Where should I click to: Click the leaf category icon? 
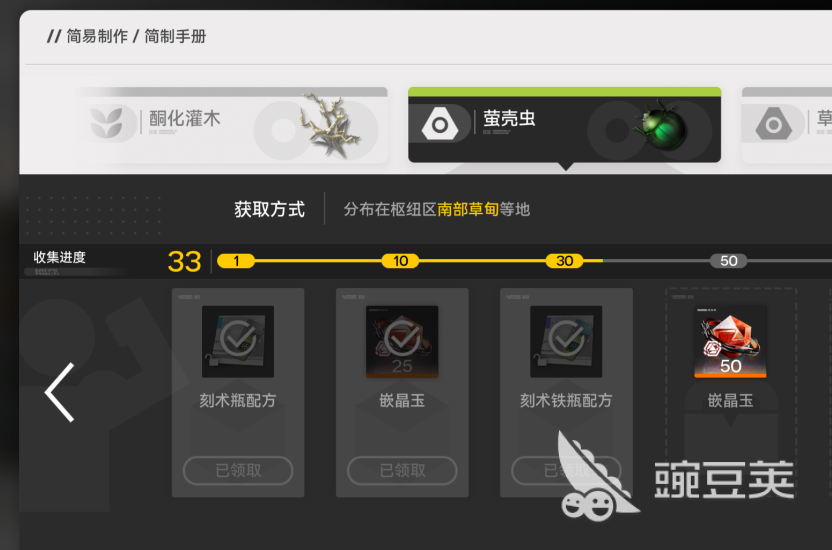[107, 123]
